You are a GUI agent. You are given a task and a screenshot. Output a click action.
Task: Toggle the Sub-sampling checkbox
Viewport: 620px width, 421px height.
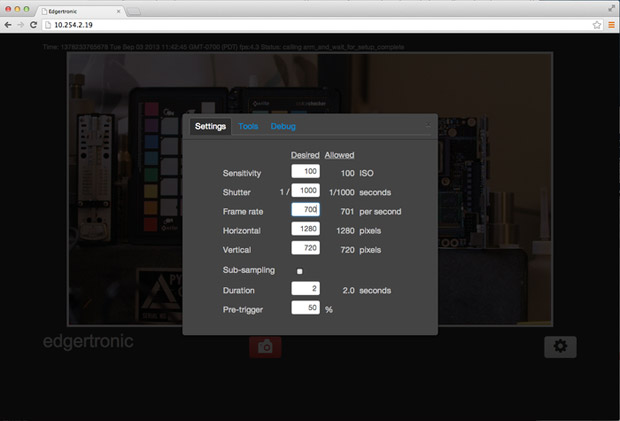tap(299, 271)
